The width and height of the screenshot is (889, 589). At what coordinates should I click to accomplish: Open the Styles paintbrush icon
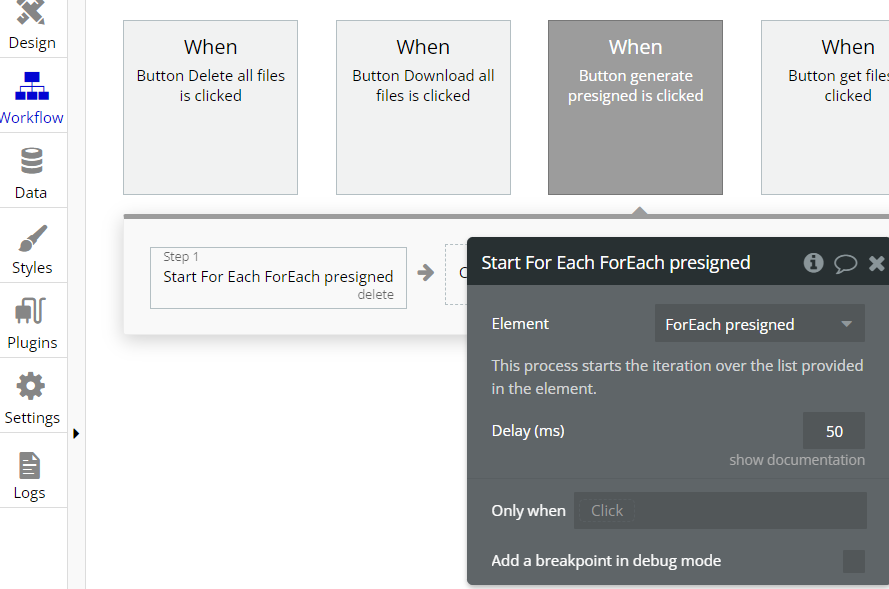tap(32, 239)
